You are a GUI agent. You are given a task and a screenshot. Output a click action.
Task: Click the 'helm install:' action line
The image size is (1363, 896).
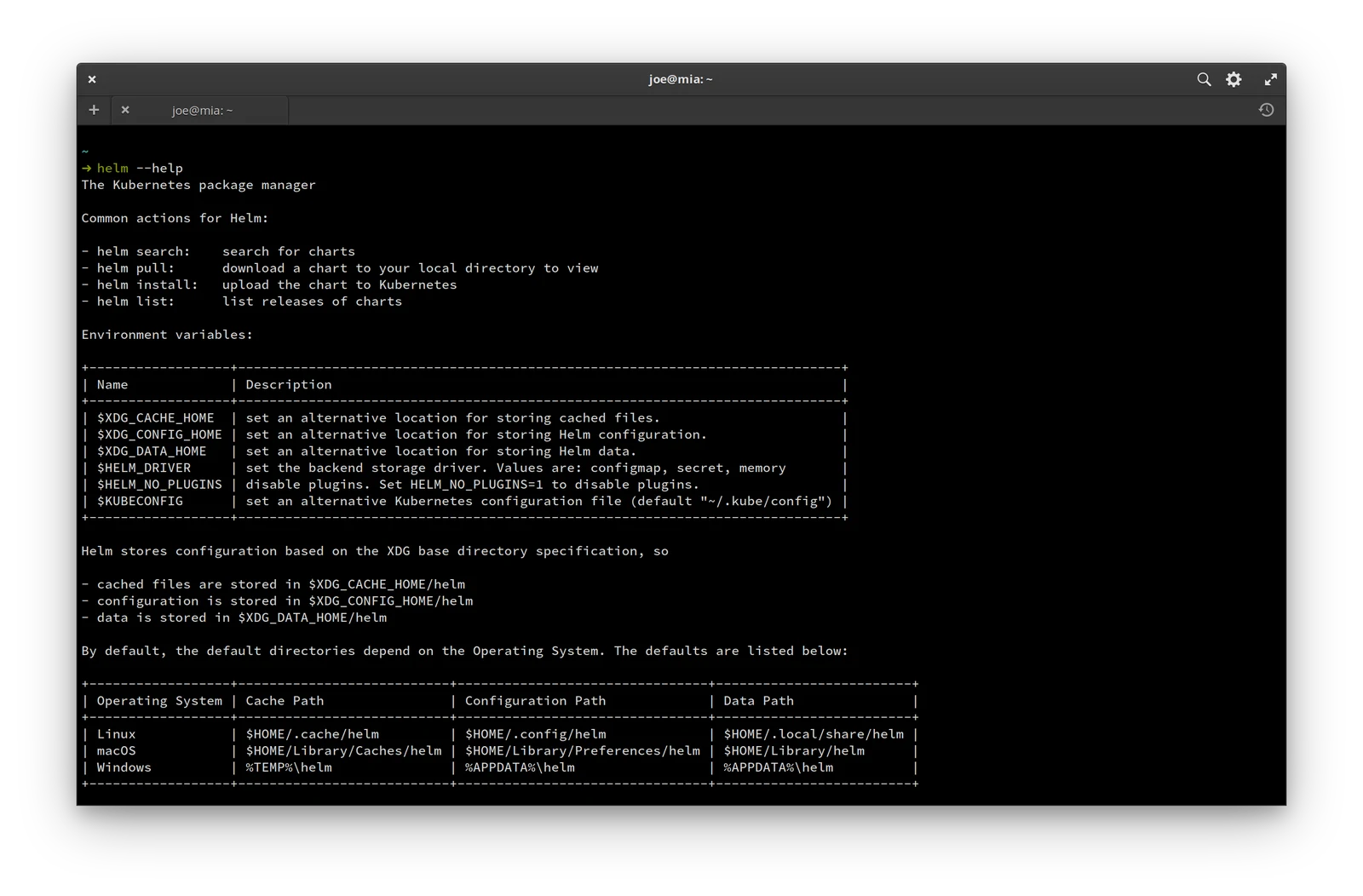269,285
